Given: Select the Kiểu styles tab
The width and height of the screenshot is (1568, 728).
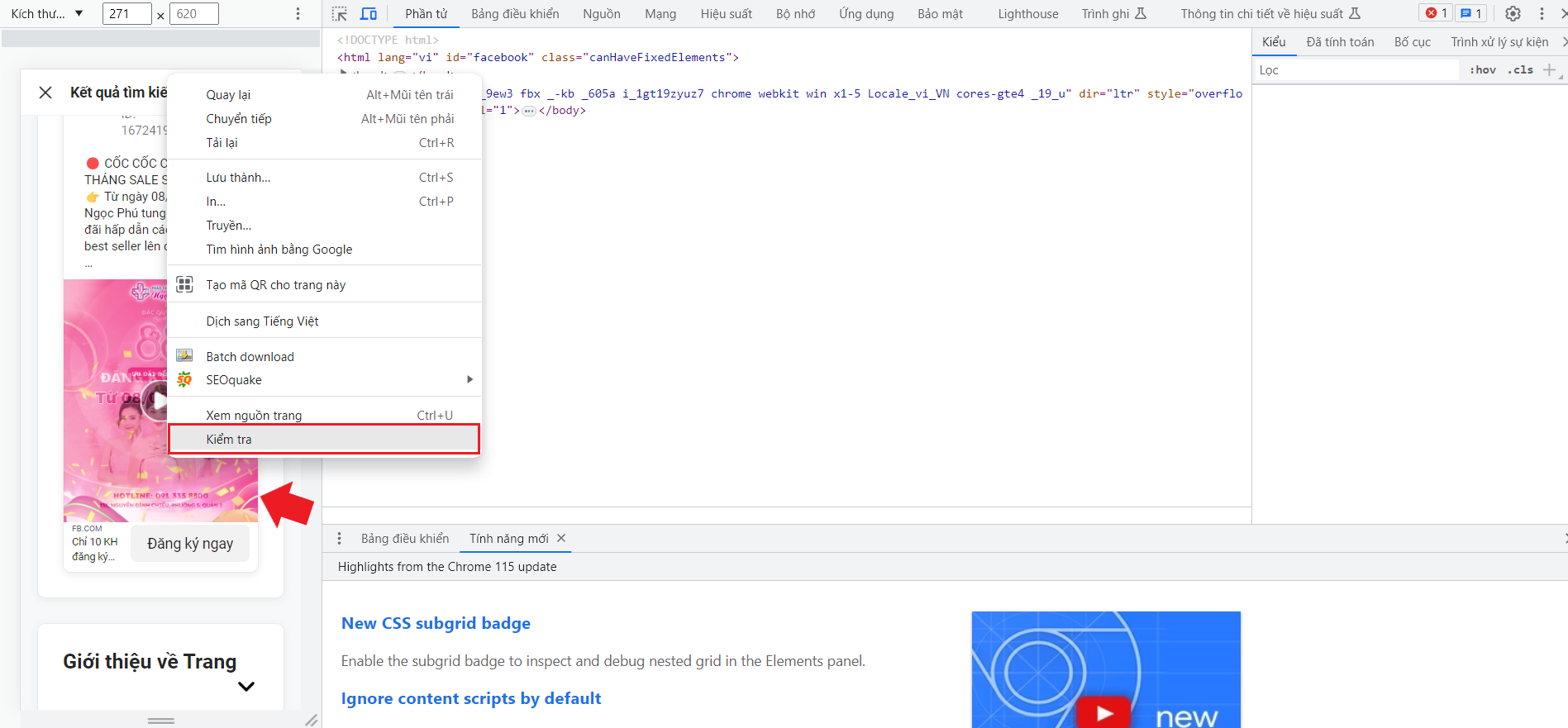Looking at the screenshot, I should [1274, 42].
